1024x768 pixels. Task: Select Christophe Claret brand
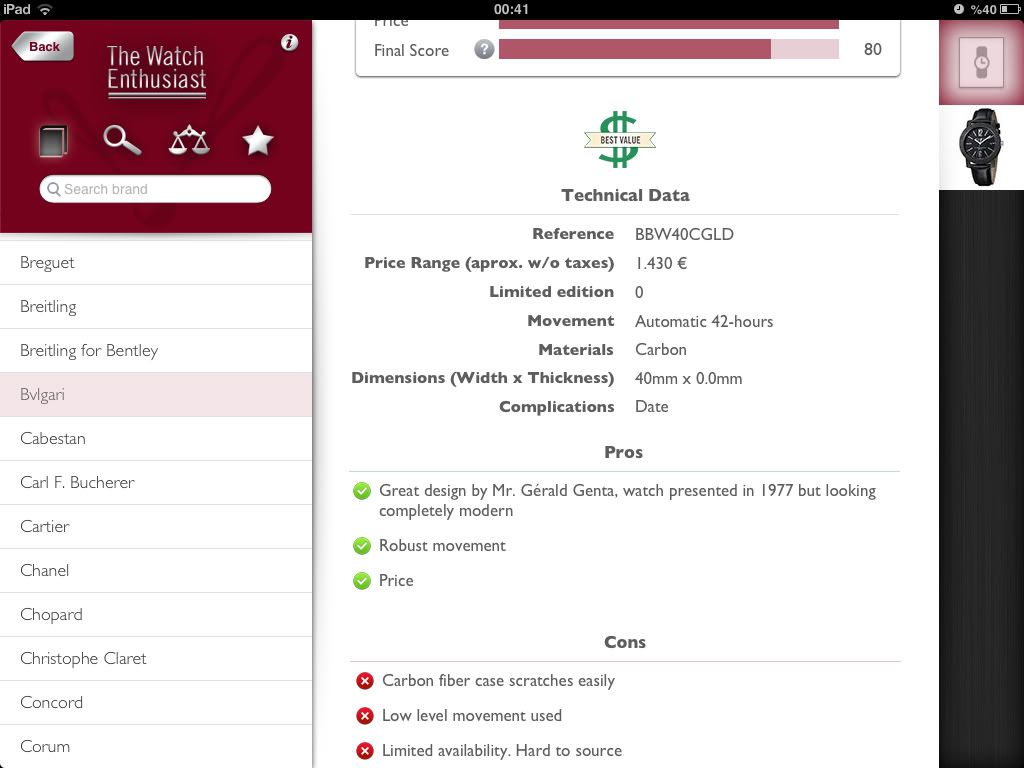point(156,658)
